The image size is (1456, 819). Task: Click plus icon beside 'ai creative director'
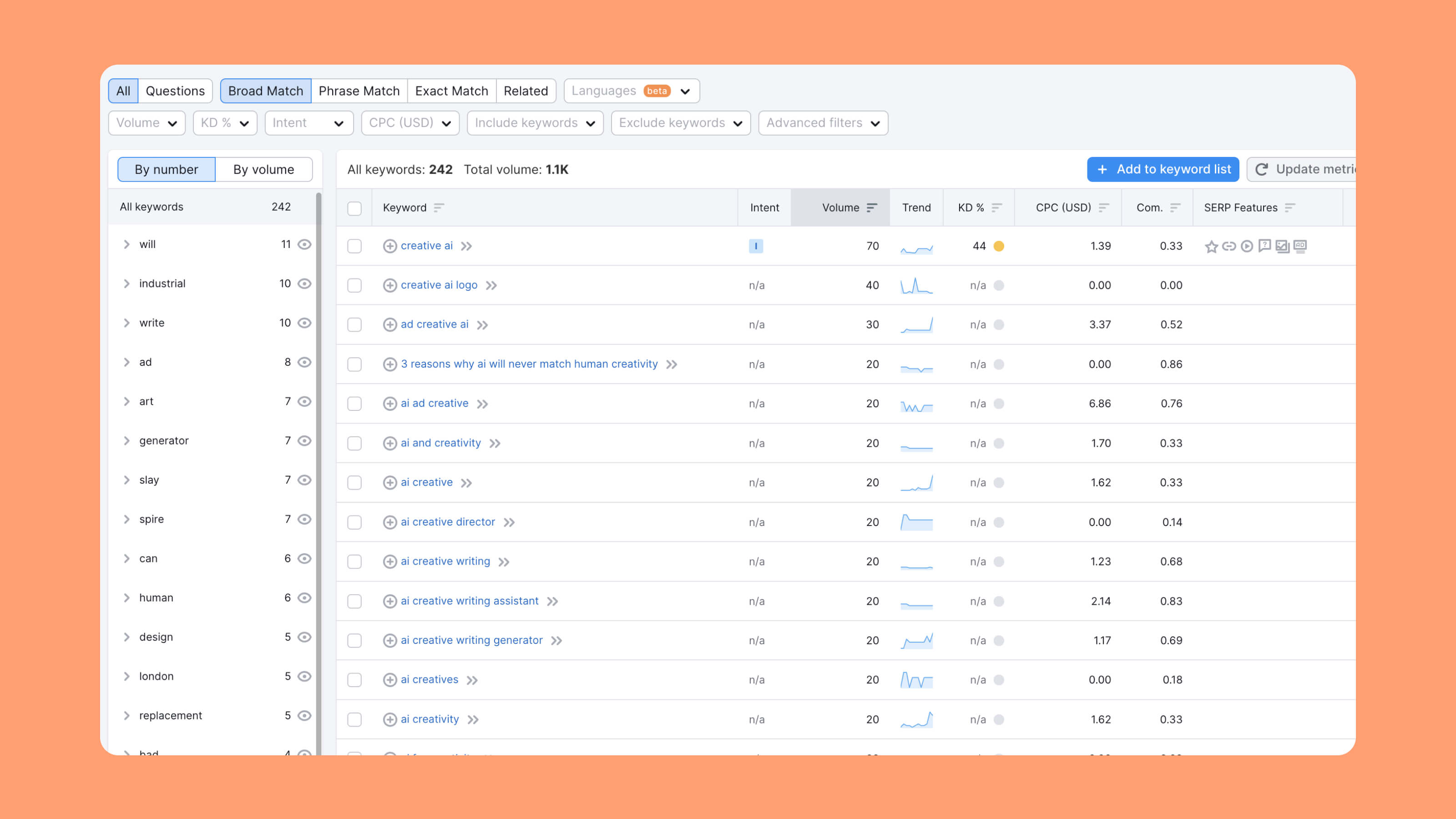tap(389, 522)
